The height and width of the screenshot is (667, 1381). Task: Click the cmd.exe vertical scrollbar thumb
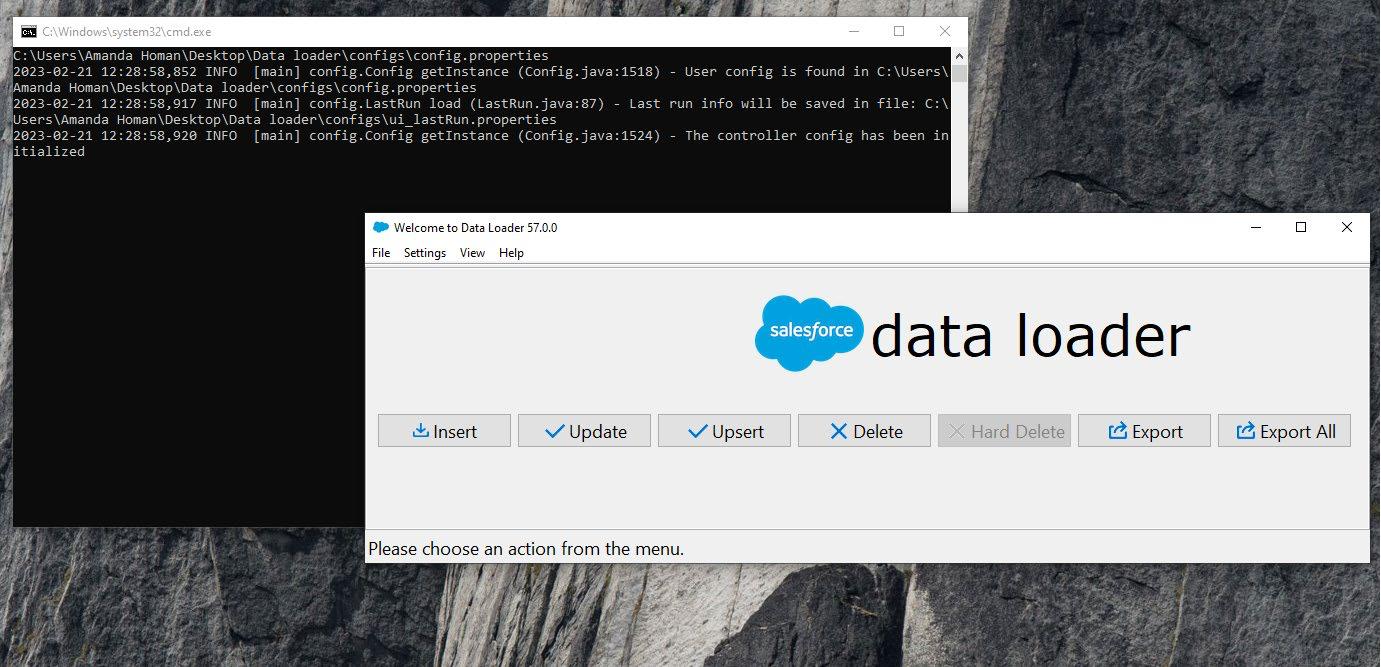(958, 74)
